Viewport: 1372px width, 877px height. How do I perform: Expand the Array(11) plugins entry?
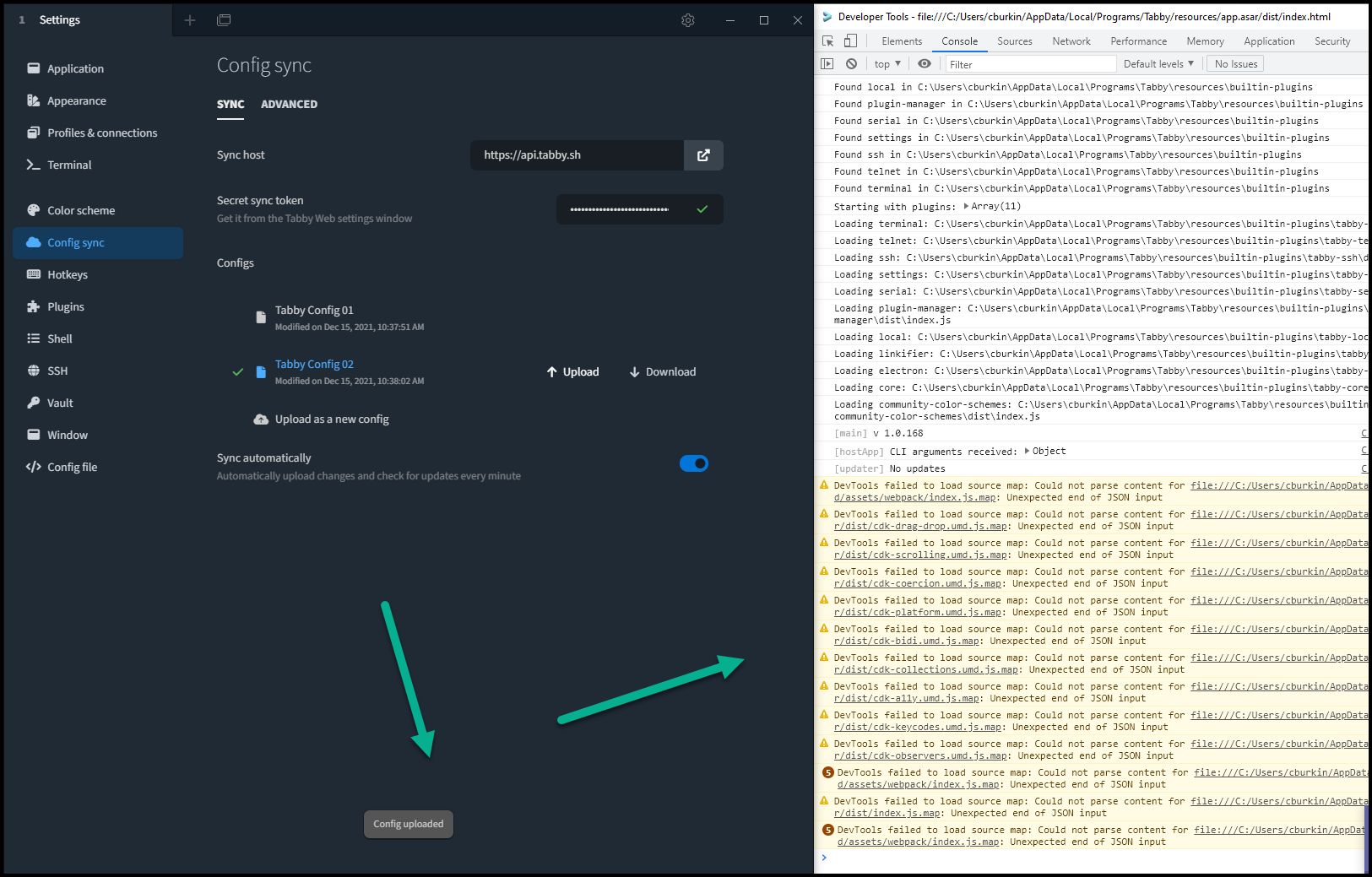(x=967, y=206)
